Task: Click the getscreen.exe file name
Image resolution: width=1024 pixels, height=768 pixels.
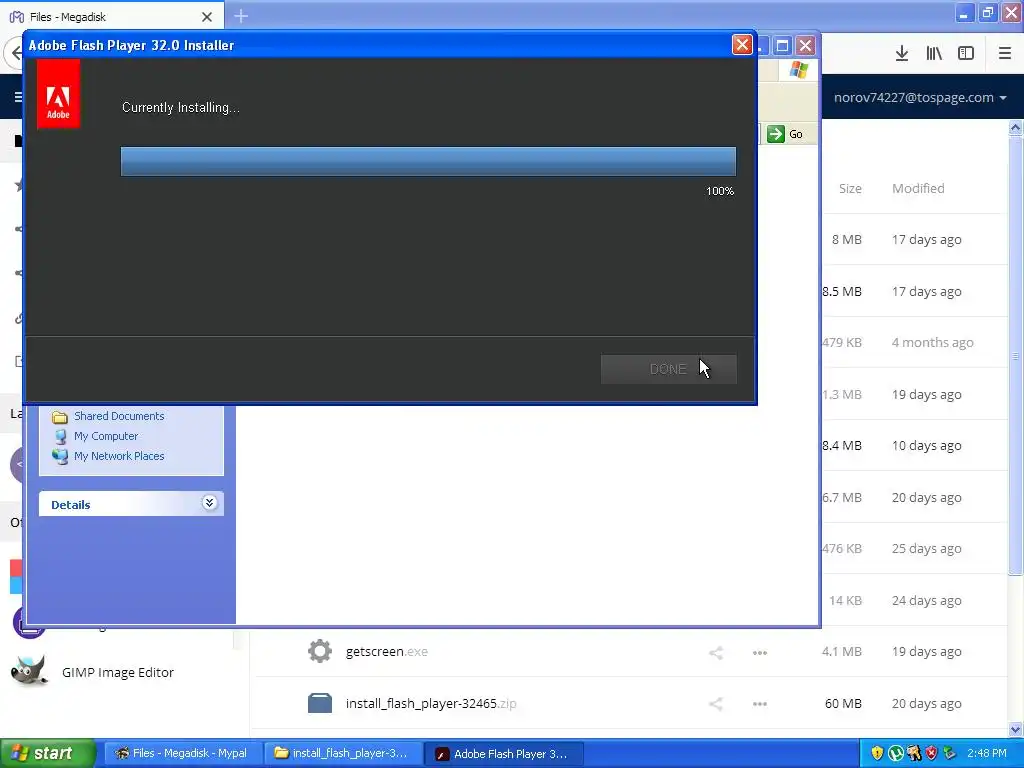Action: (x=387, y=651)
